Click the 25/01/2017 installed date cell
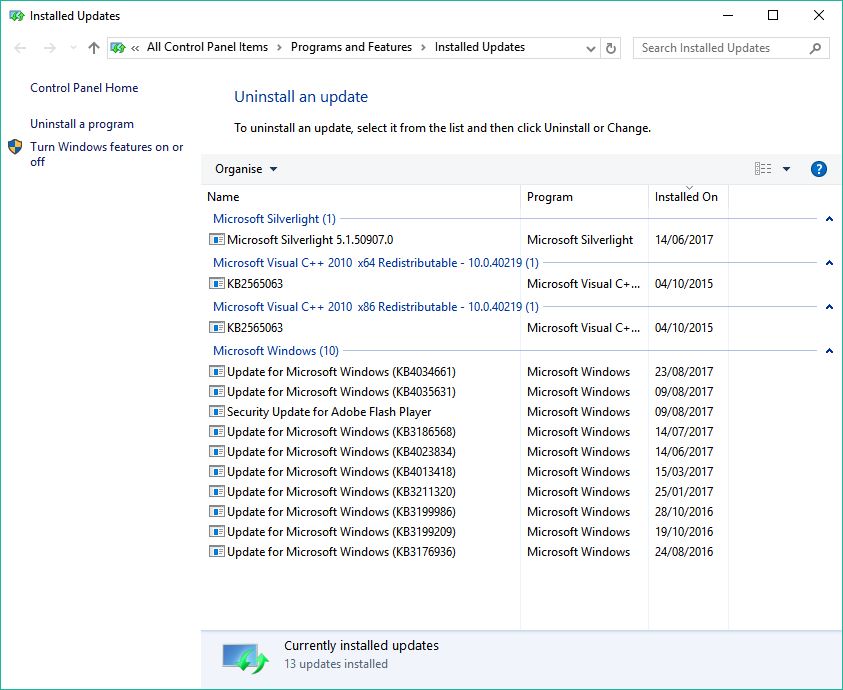Image resolution: width=843 pixels, height=690 pixels. (x=684, y=492)
